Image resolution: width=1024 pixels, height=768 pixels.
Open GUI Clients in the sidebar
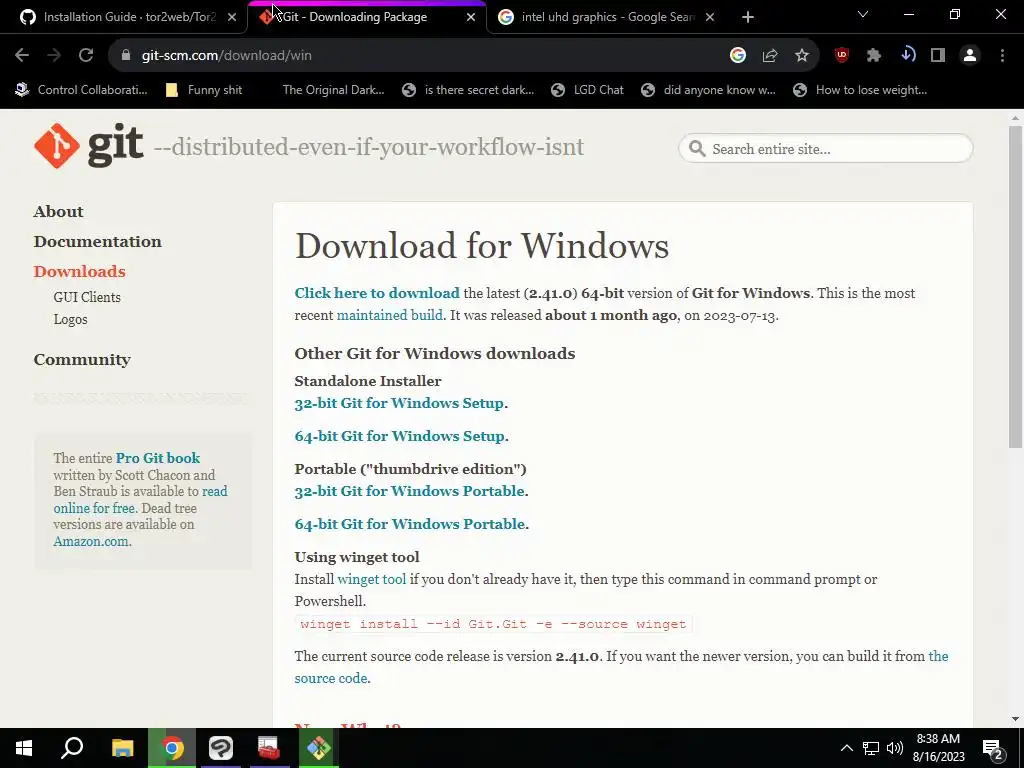click(87, 297)
